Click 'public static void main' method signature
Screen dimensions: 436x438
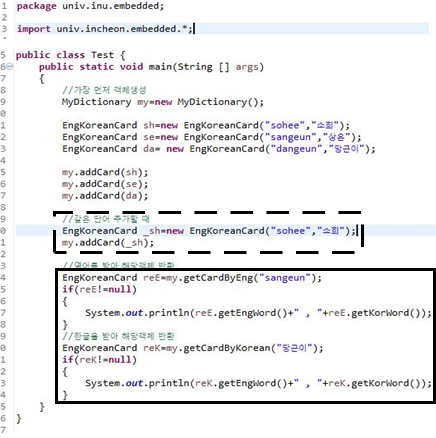[x=151, y=67]
